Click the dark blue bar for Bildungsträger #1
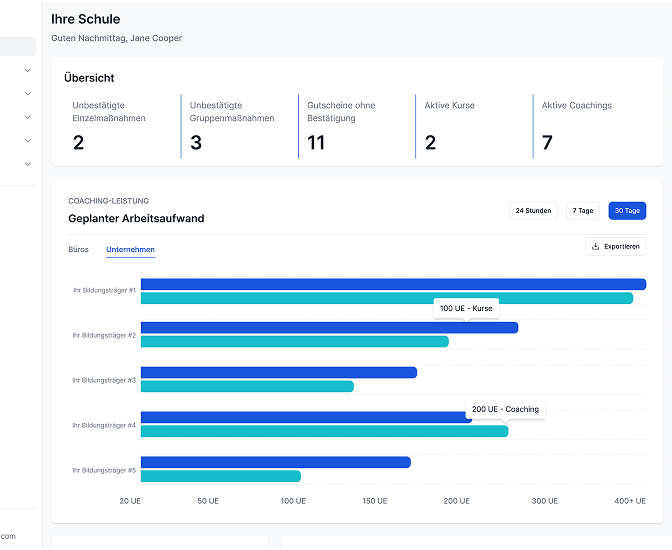This screenshot has width=672, height=550. click(x=393, y=284)
